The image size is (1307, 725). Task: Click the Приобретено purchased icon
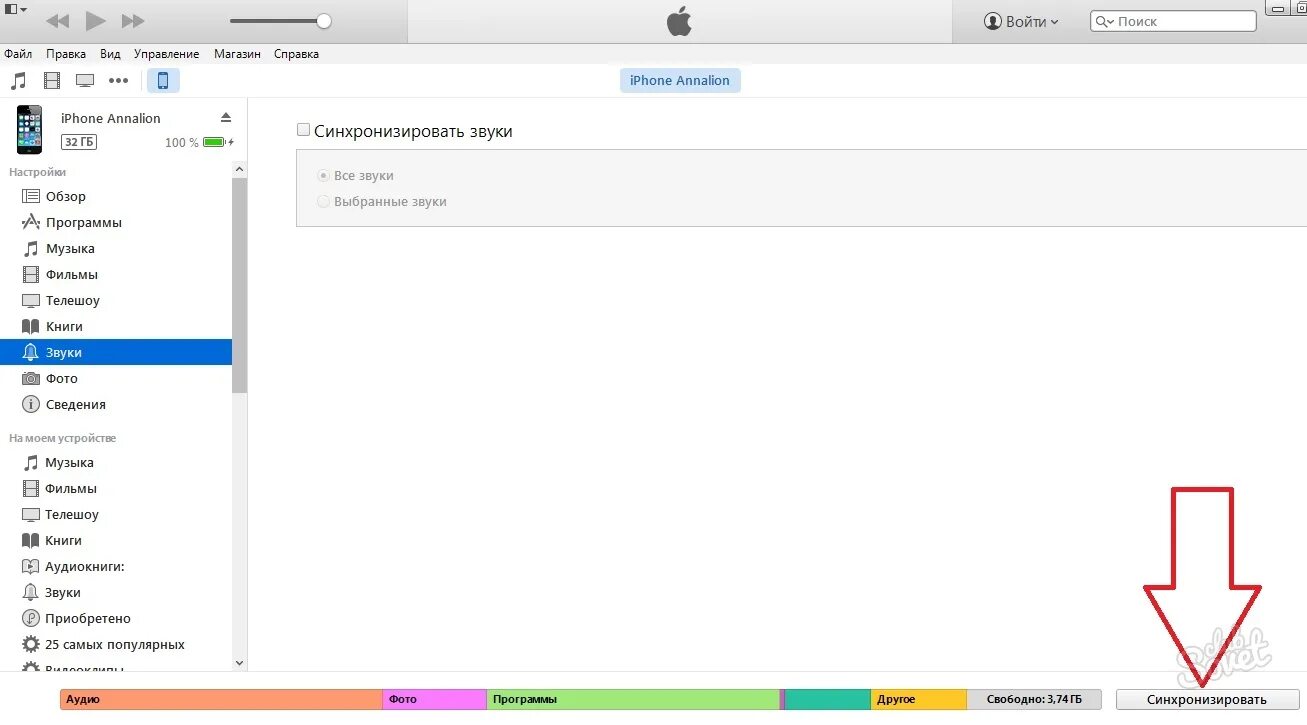[31, 618]
